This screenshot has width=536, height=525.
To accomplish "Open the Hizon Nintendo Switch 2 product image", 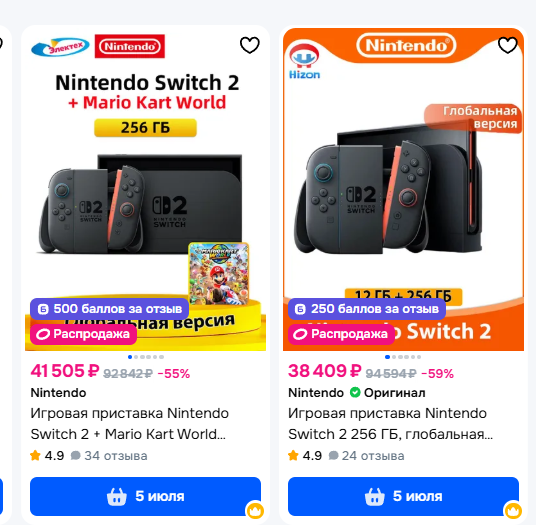I will 403,189.
